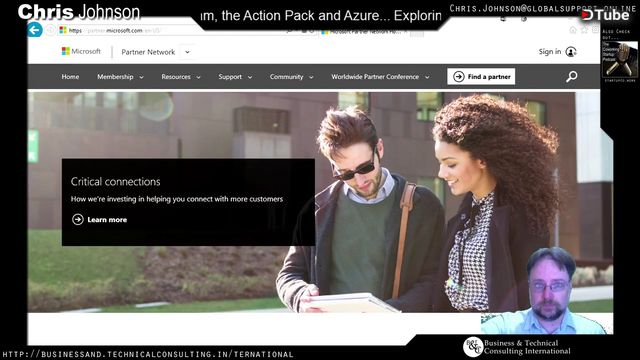Click the browser settings gear icon
Screen dimensions: 640x360
coord(596,30)
